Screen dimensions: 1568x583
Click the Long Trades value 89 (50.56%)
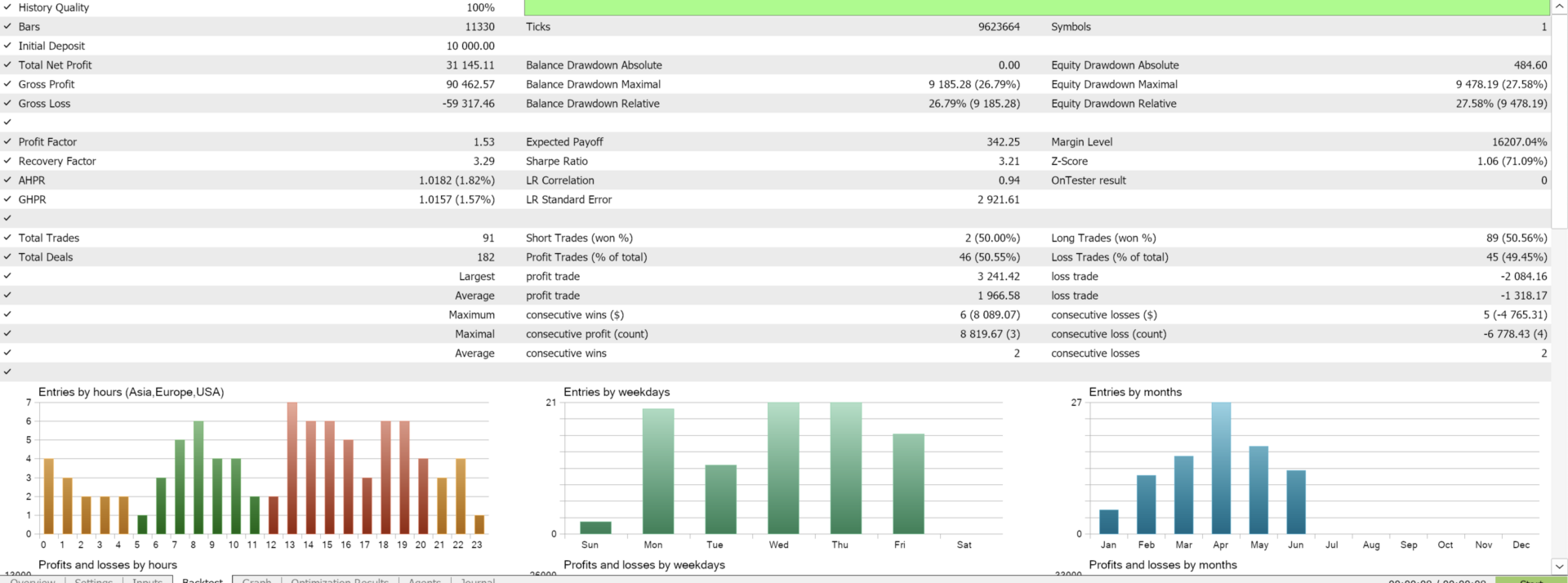[x=1517, y=238]
